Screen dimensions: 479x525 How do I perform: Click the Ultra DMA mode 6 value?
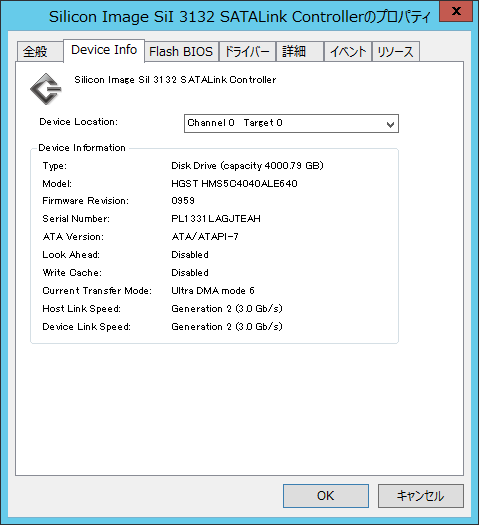213,291
